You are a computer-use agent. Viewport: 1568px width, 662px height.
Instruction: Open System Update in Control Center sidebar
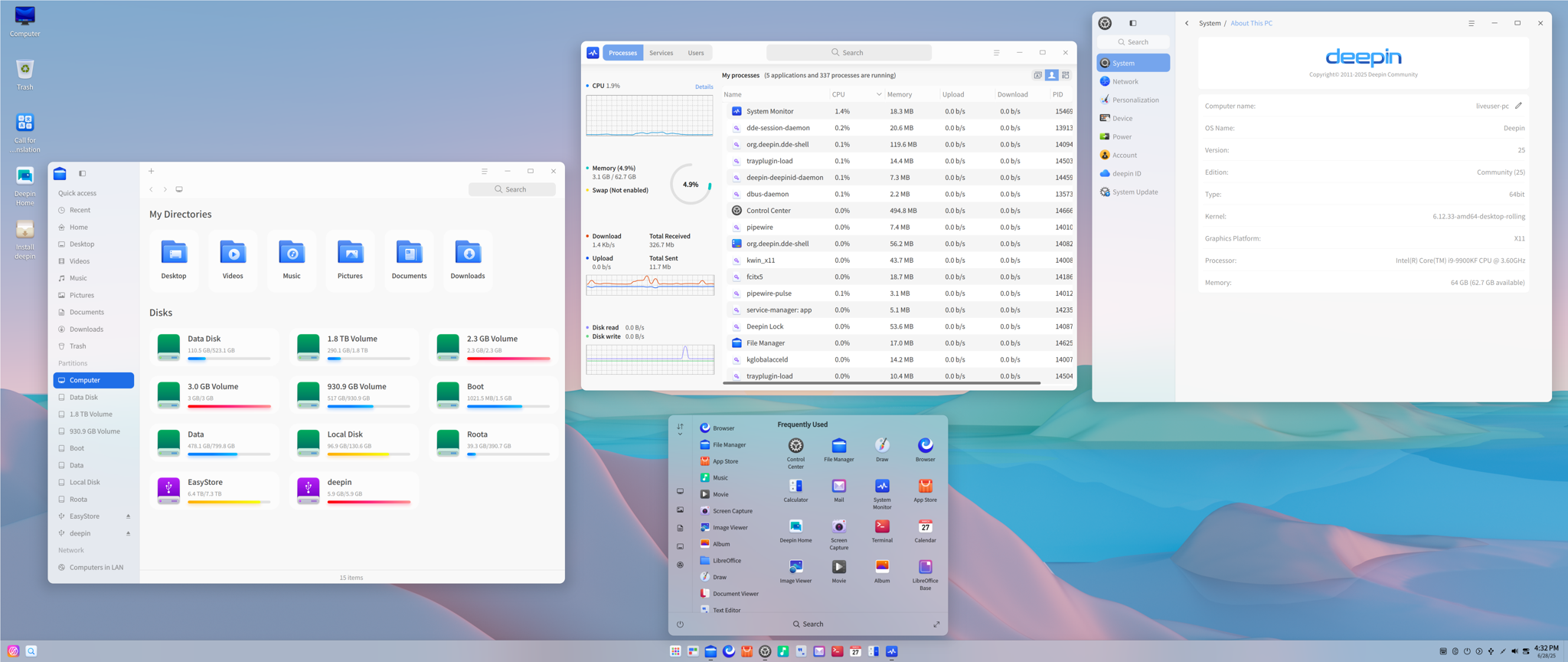coord(1133,192)
